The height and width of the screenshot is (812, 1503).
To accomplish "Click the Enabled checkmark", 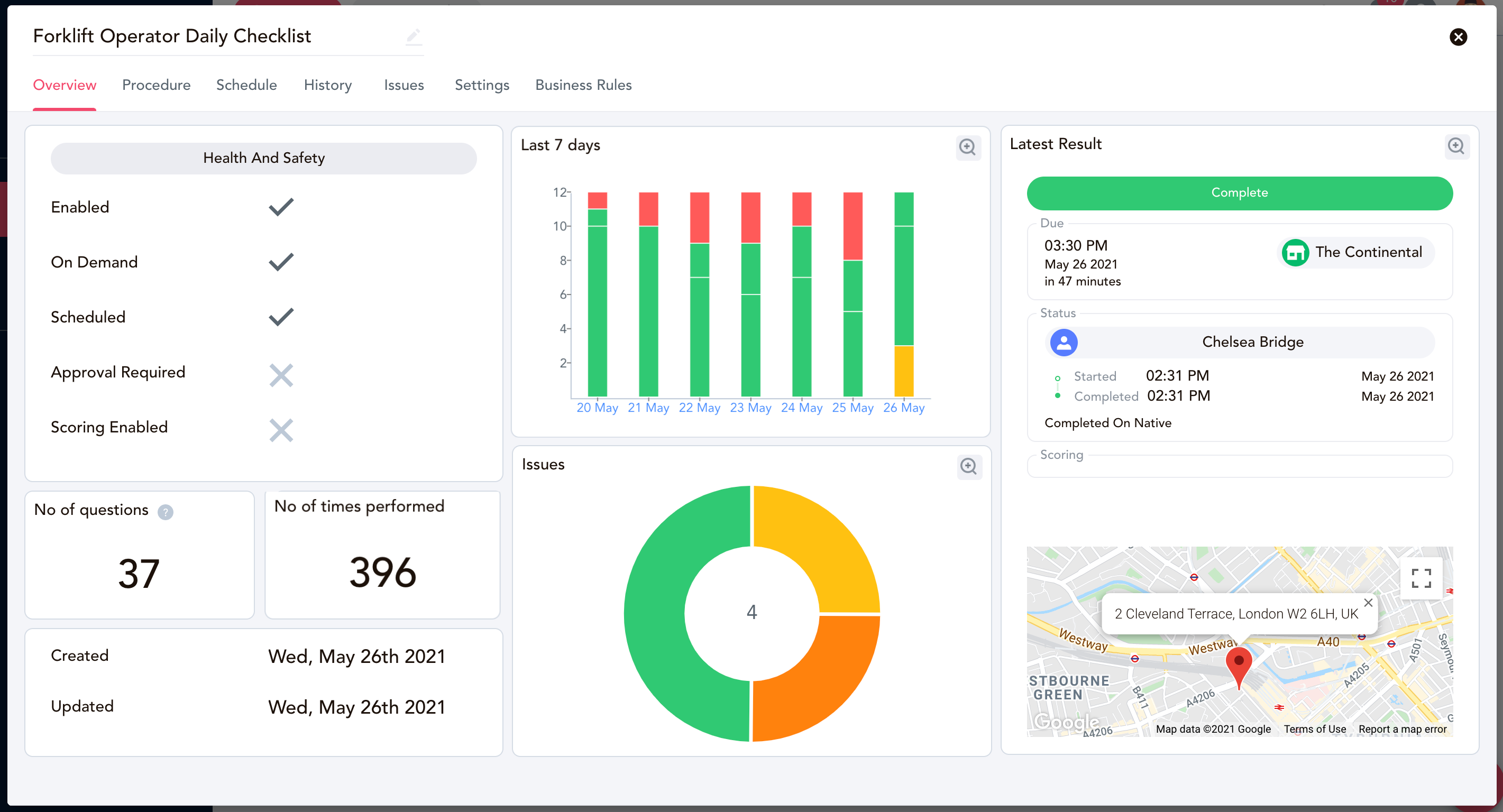I will click(x=281, y=207).
